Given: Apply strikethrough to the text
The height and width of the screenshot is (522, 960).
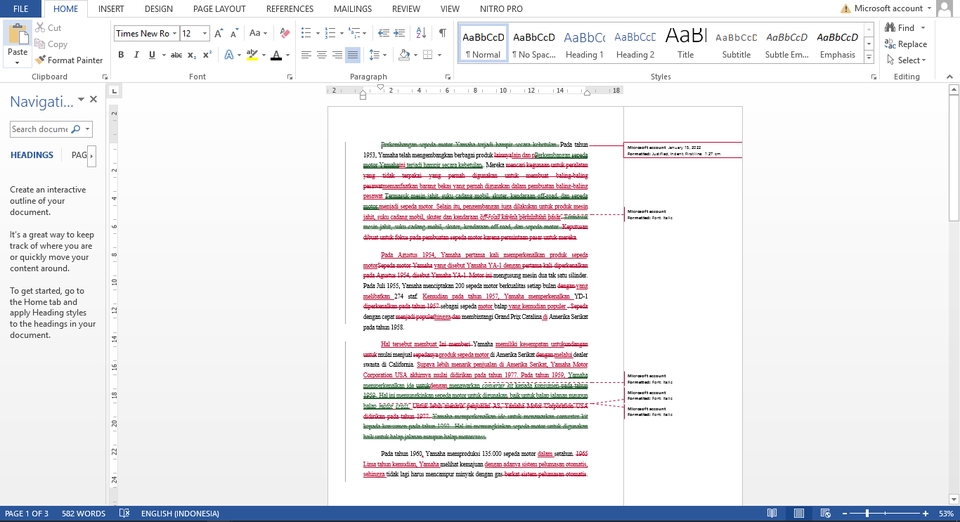Looking at the screenshot, I should tap(176, 55).
